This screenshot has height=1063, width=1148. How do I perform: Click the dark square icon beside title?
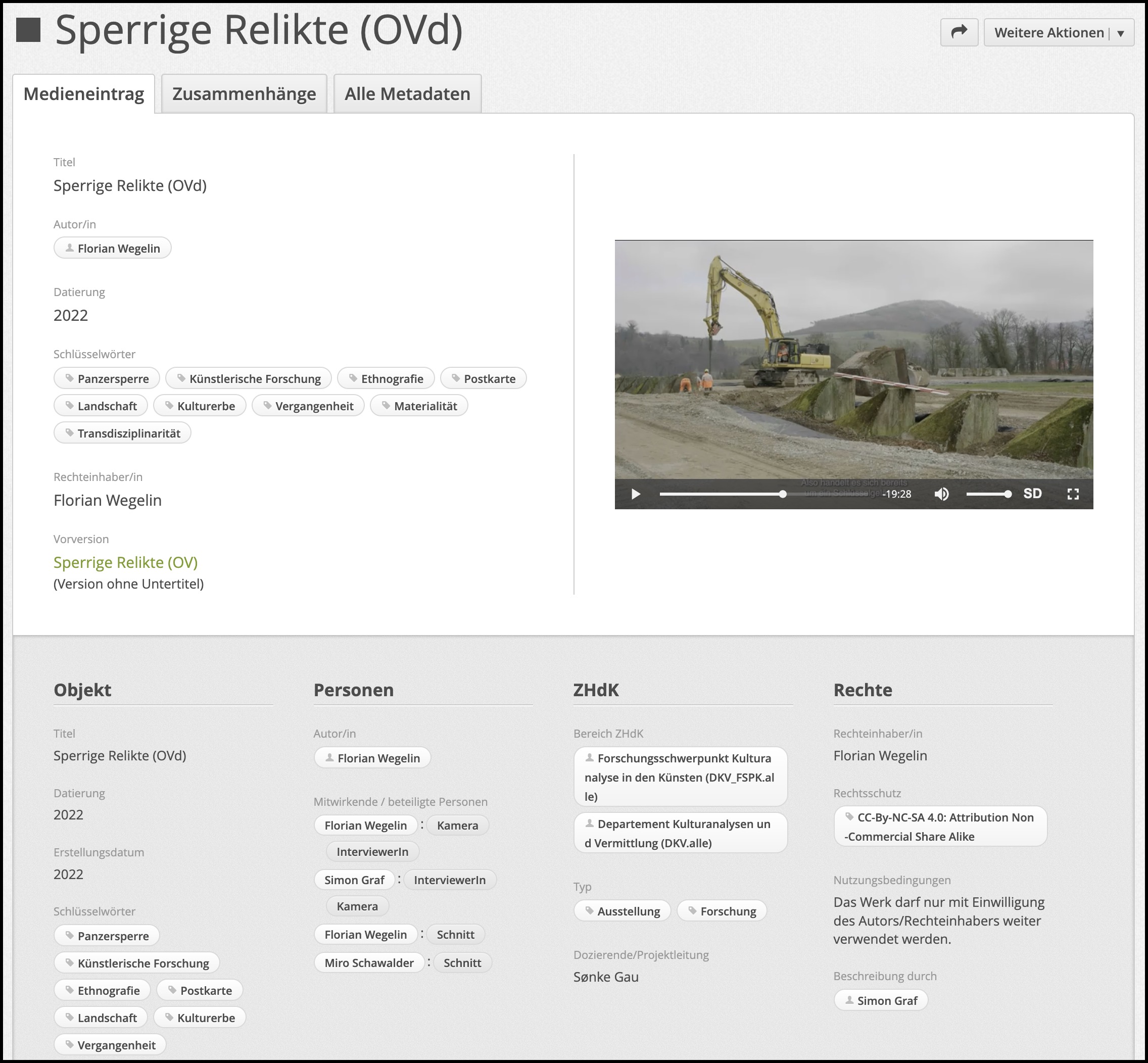28,30
